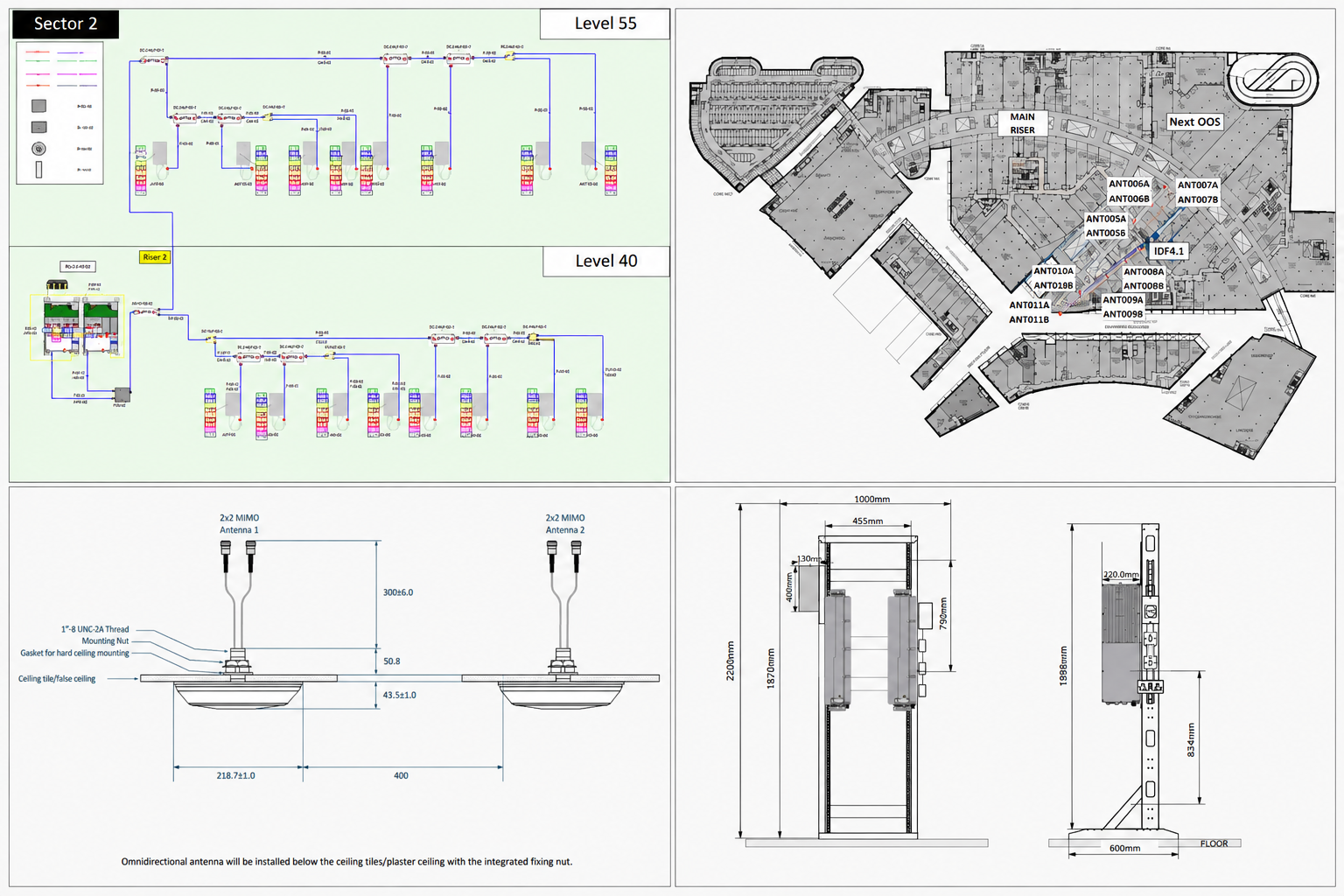1344x896 pixels.
Task: Click the "MAIN RISER" label on the floor plan
Action: click(x=1022, y=123)
